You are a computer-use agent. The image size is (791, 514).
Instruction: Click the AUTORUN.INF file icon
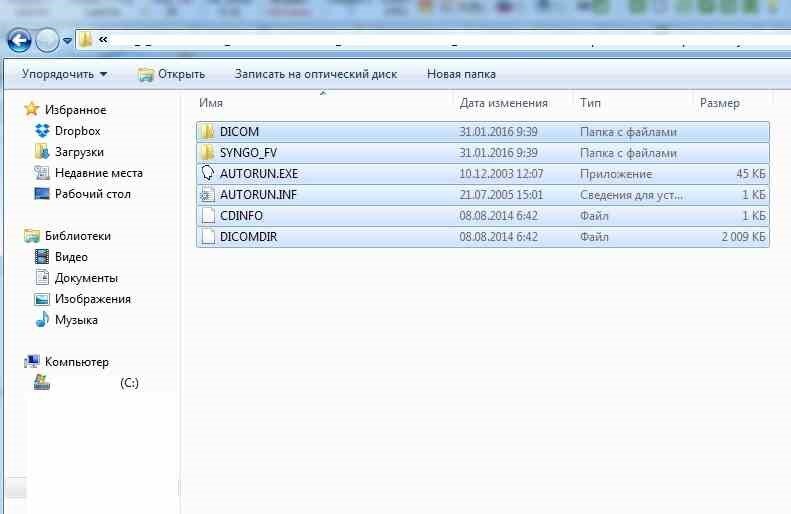[207, 195]
